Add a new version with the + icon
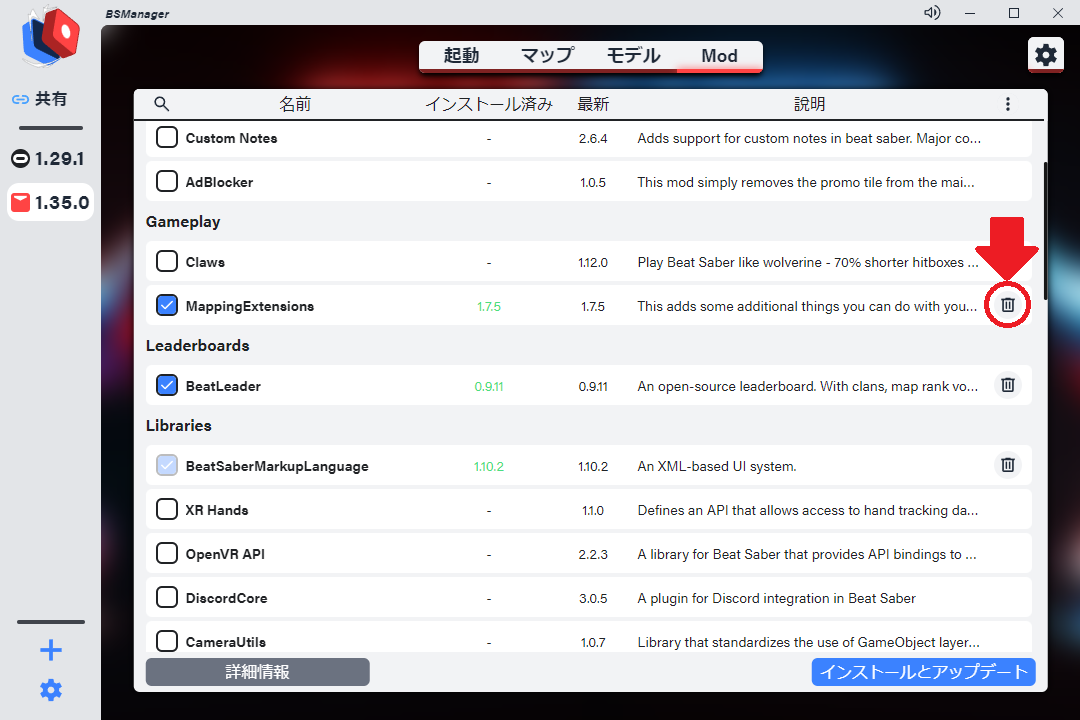The width and height of the screenshot is (1080, 720). [50, 650]
